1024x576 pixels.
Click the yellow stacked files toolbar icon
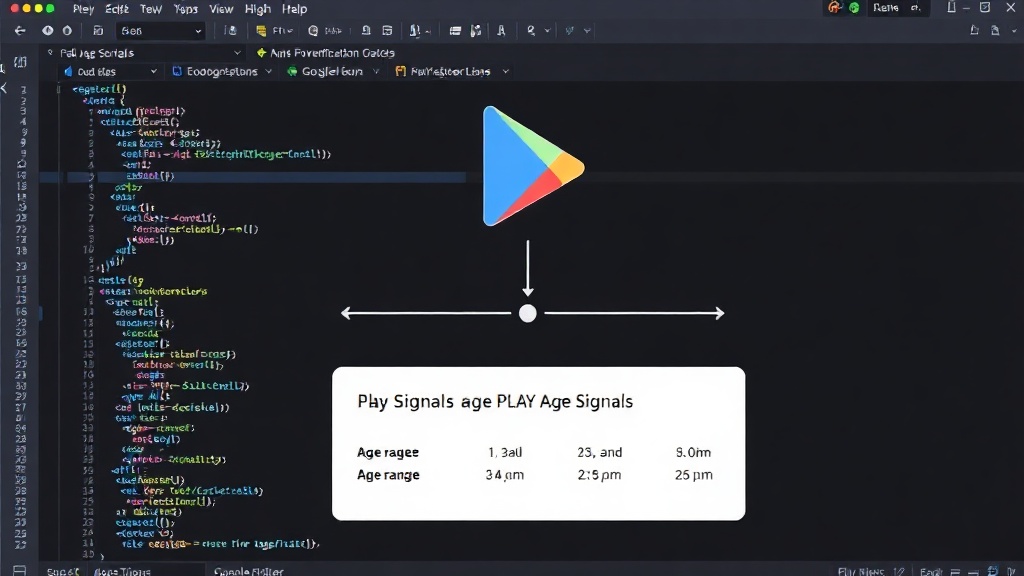click(x=261, y=31)
